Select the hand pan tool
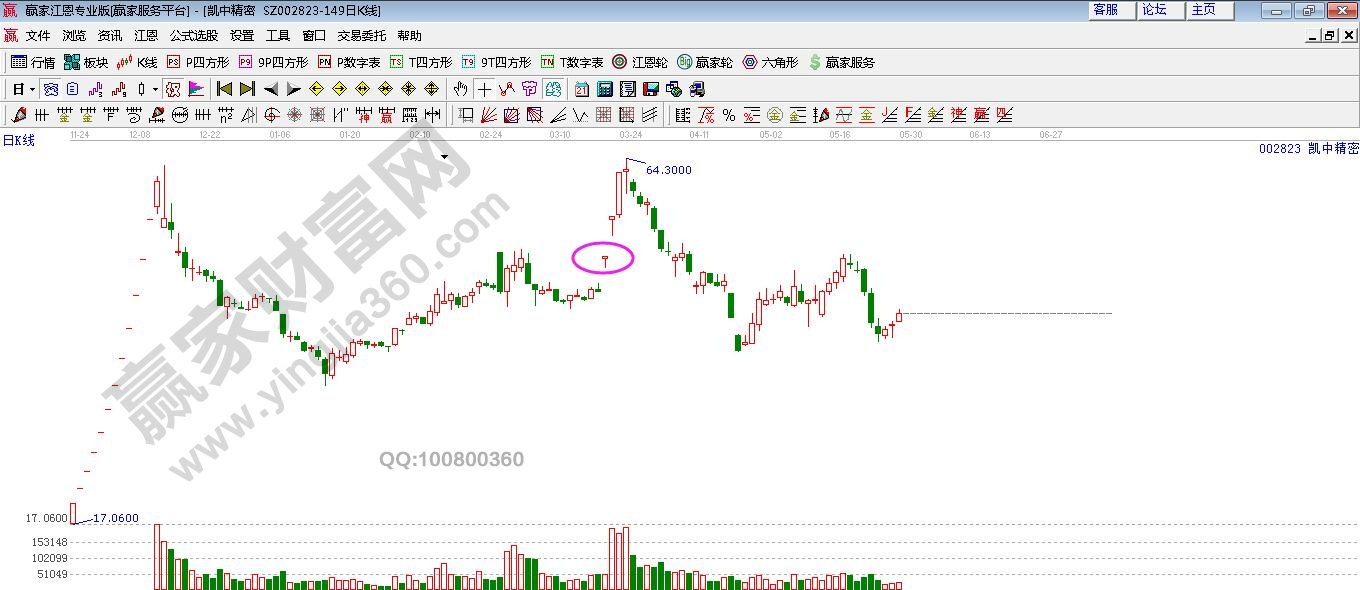The width and height of the screenshot is (1360, 590). point(460,89)
